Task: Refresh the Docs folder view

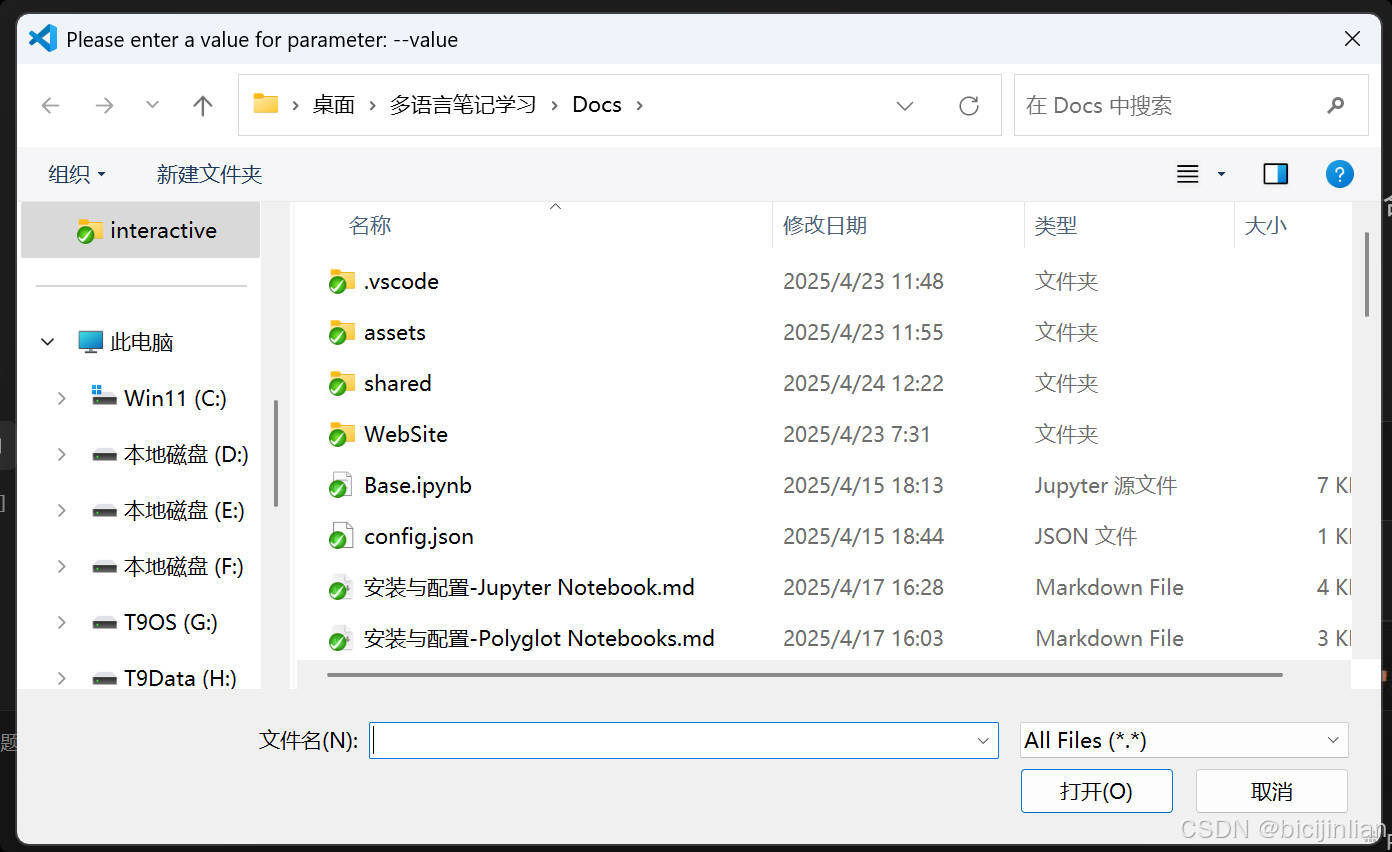Action: [968, 105]
